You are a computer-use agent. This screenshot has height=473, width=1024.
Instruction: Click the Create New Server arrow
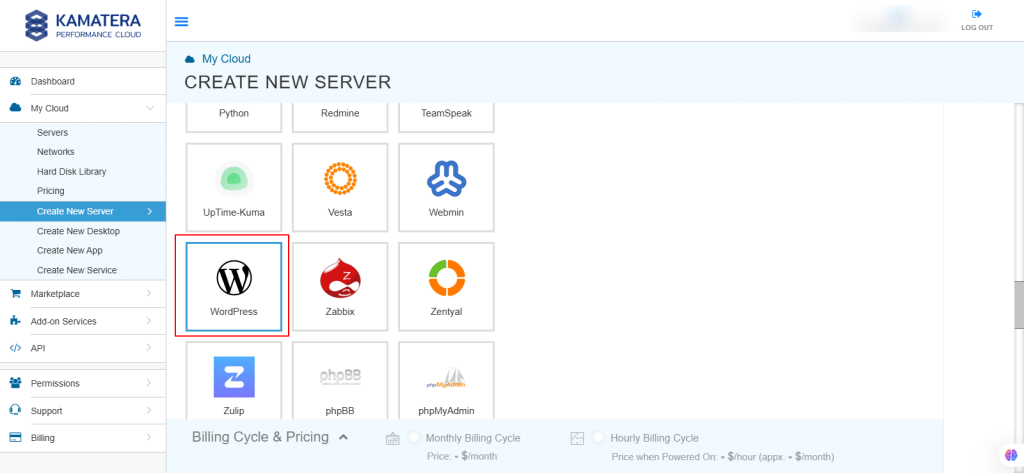click(x=150, y=211)
